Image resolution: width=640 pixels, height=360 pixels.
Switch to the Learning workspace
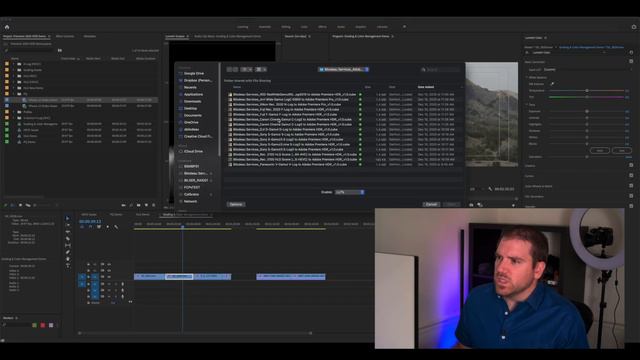click(242, 27)
